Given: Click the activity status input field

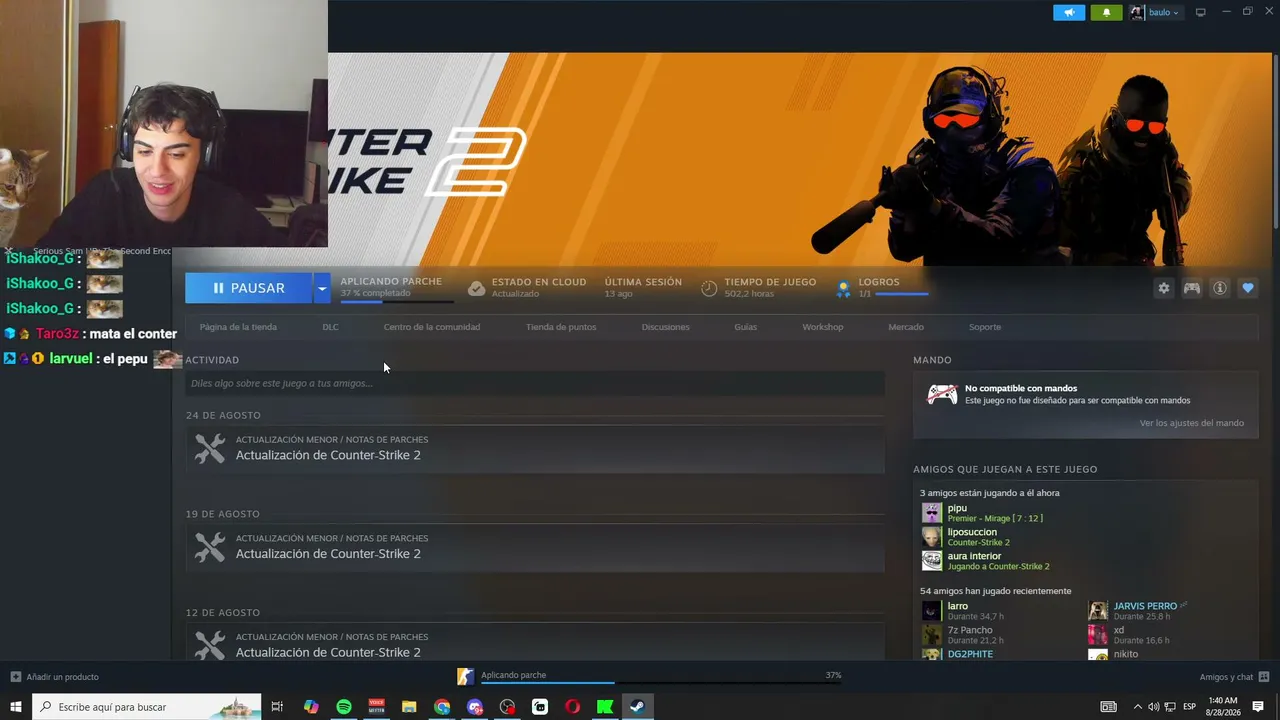Looking at the screenshot, I should pos(535,383).
